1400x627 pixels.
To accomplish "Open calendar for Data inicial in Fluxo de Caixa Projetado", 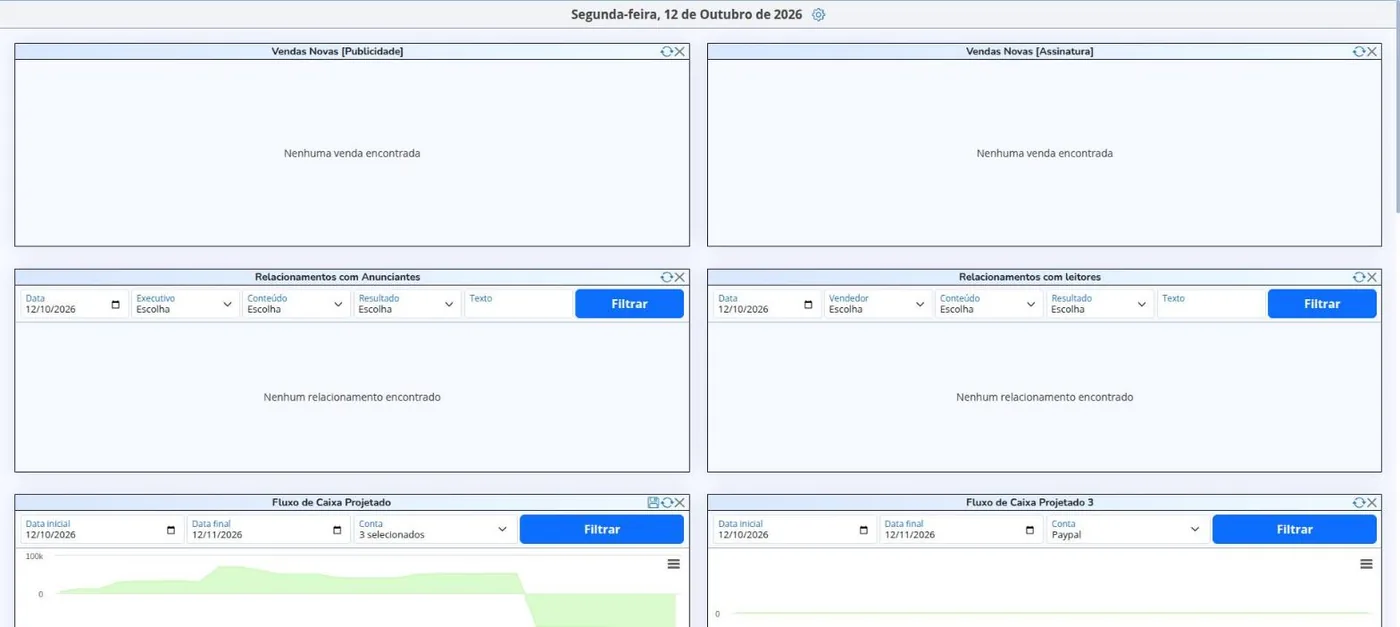I will 171,530.
